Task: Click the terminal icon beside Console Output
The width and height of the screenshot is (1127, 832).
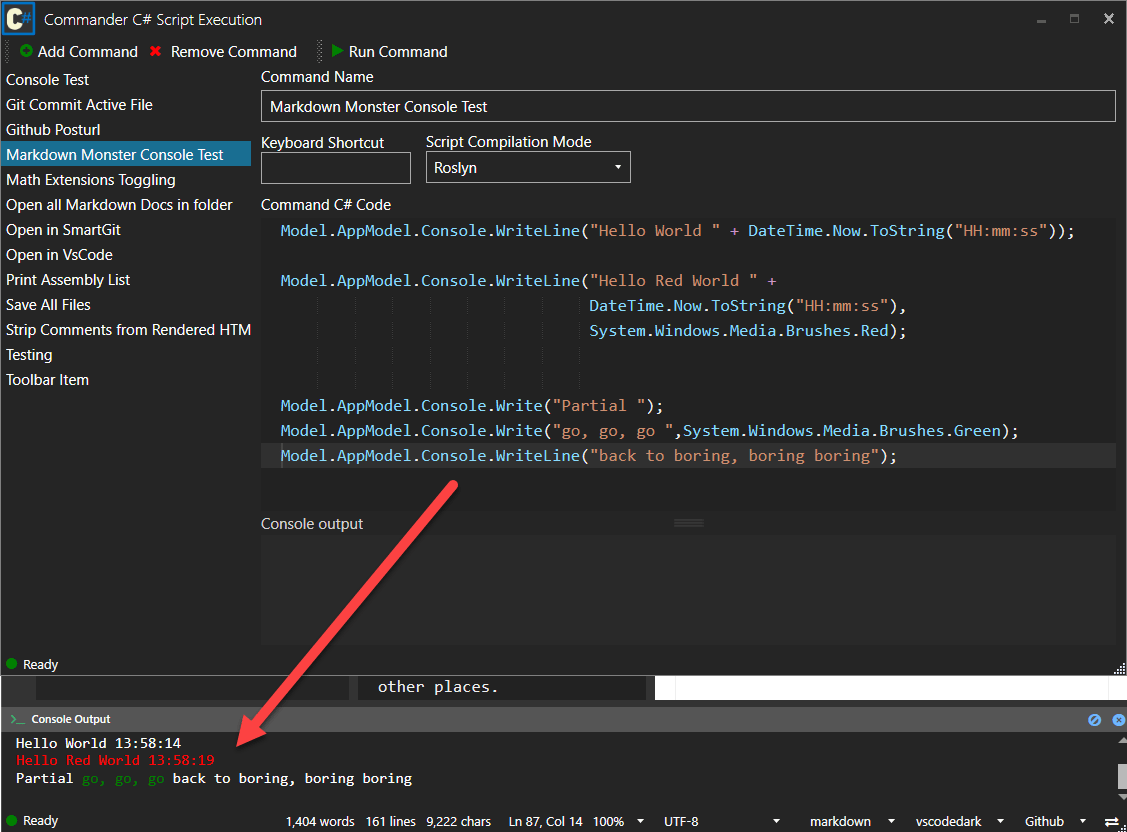Action: point(17,719)
